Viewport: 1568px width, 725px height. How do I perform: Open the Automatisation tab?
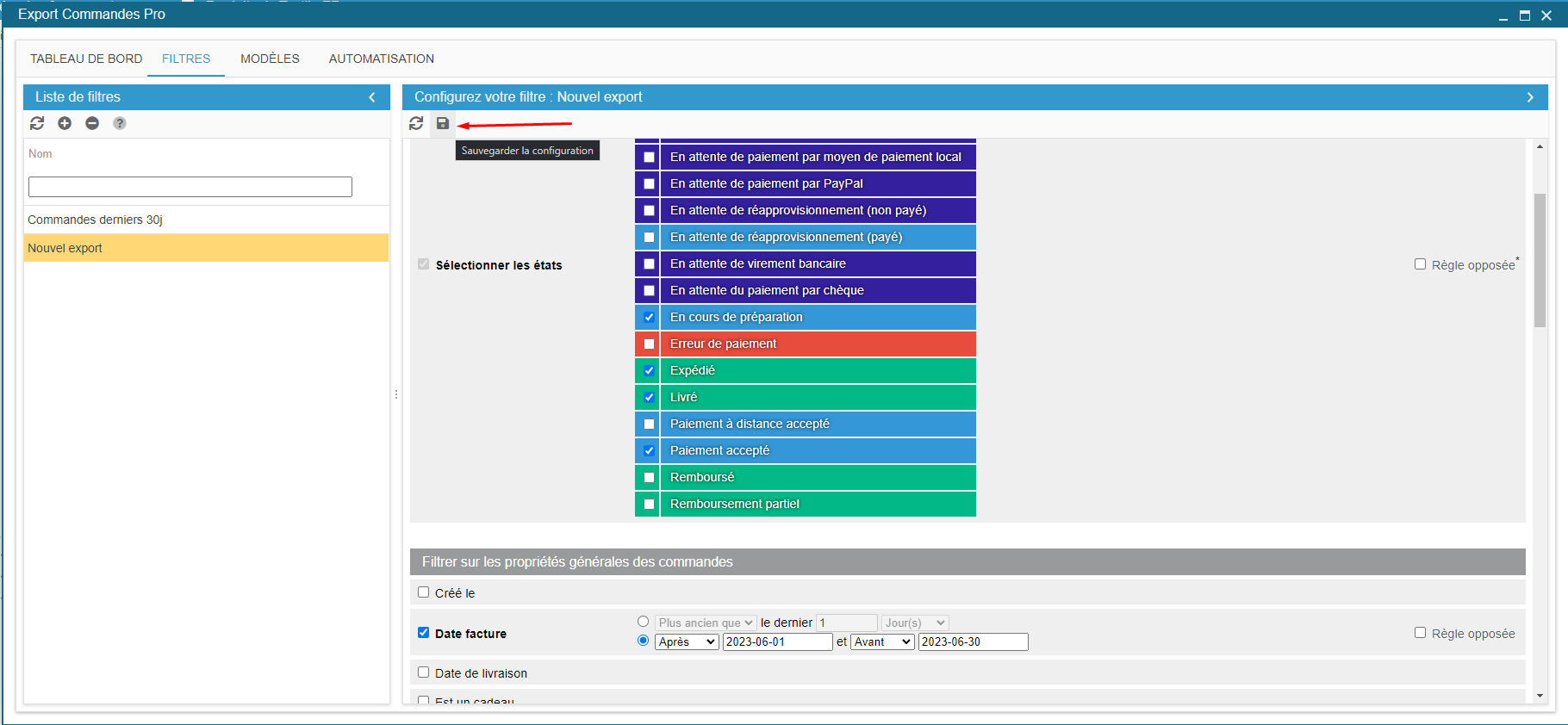(381, 59)
